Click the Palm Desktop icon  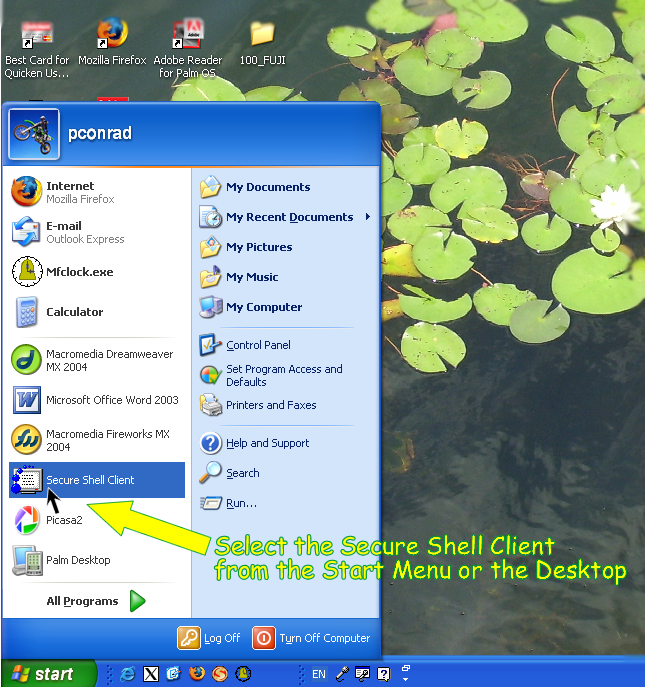[27, 560]
